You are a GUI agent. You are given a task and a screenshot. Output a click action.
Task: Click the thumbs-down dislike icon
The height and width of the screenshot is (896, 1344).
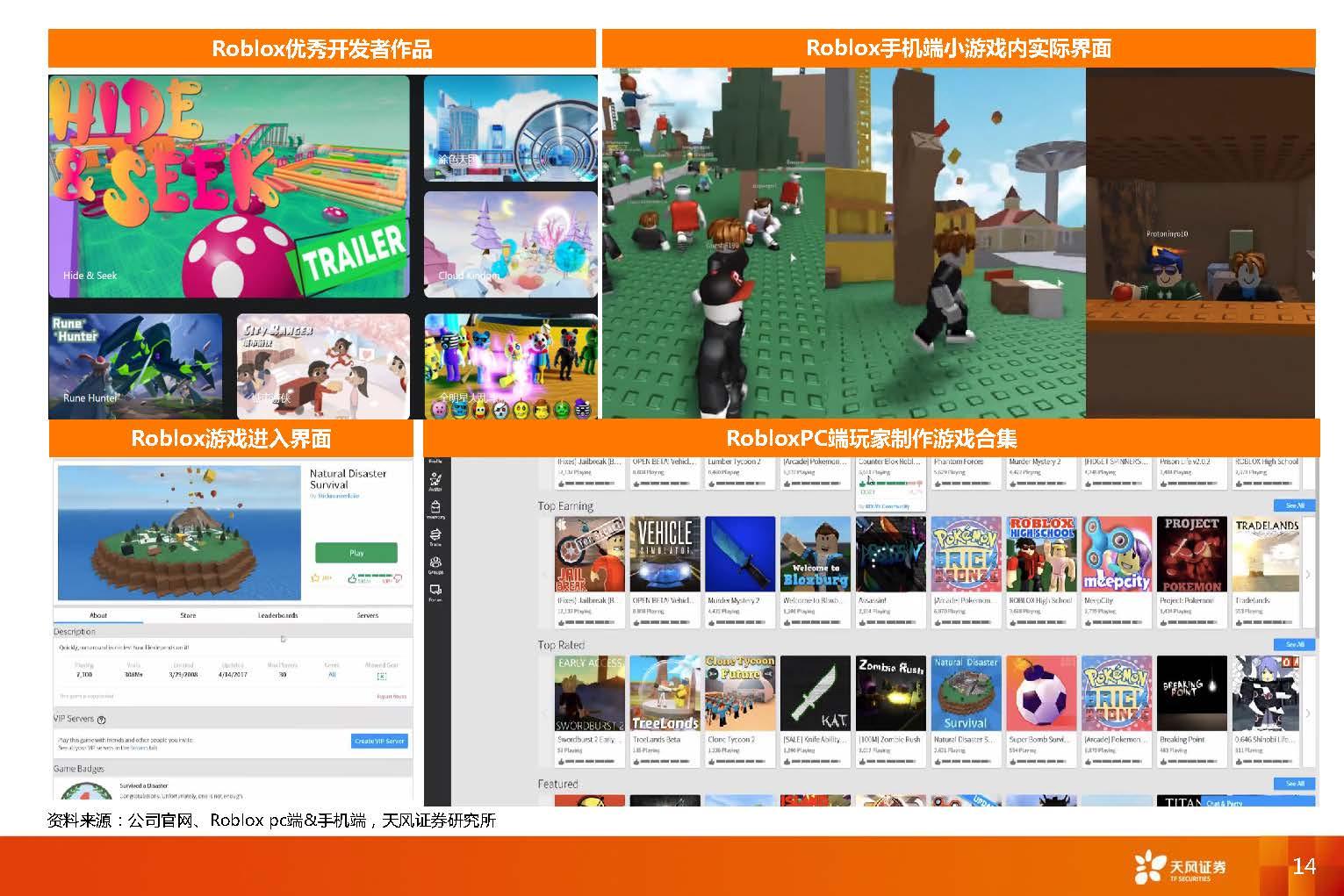398,578
